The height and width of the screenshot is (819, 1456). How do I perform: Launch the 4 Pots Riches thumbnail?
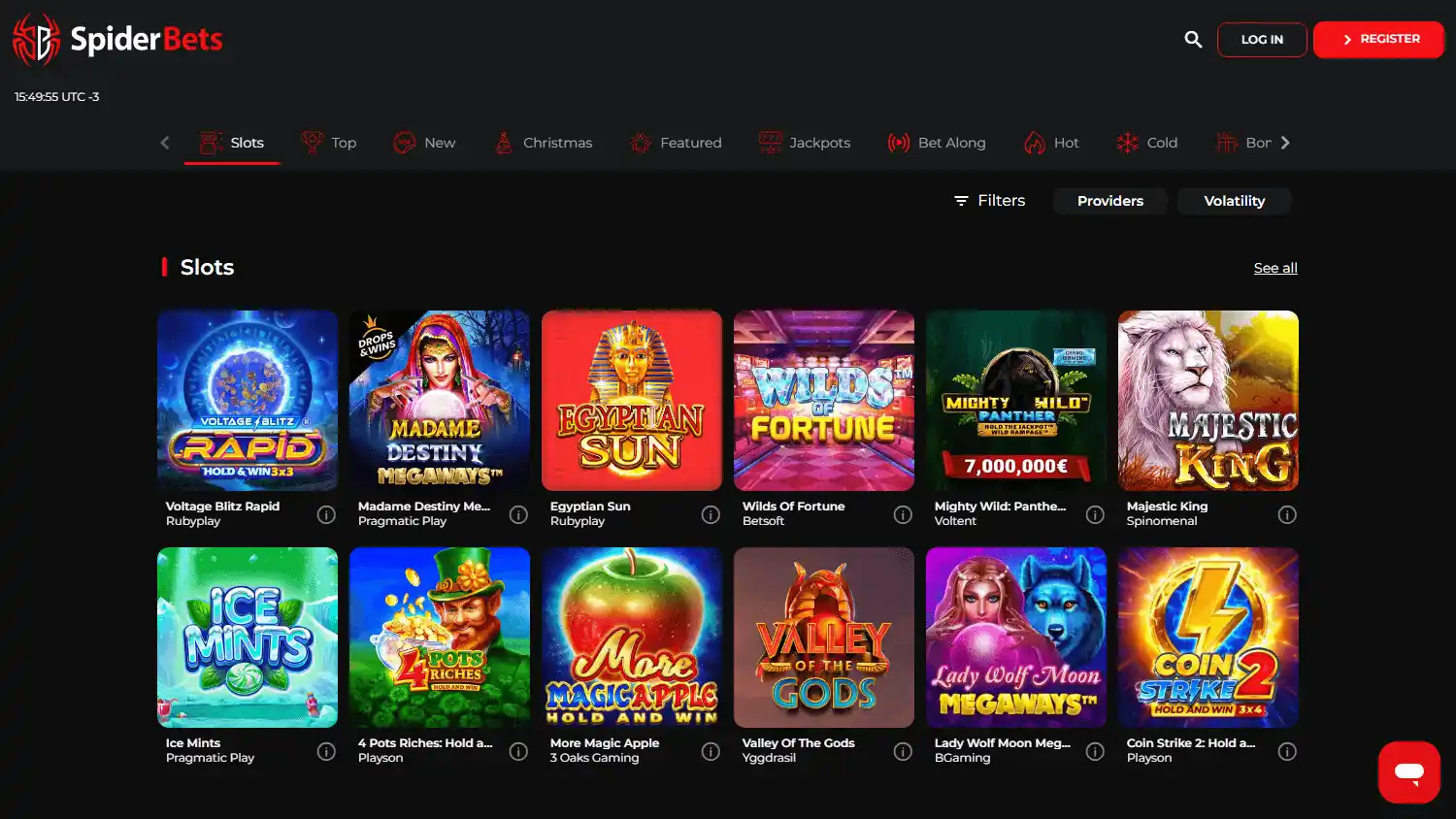(x=440, y=638)
